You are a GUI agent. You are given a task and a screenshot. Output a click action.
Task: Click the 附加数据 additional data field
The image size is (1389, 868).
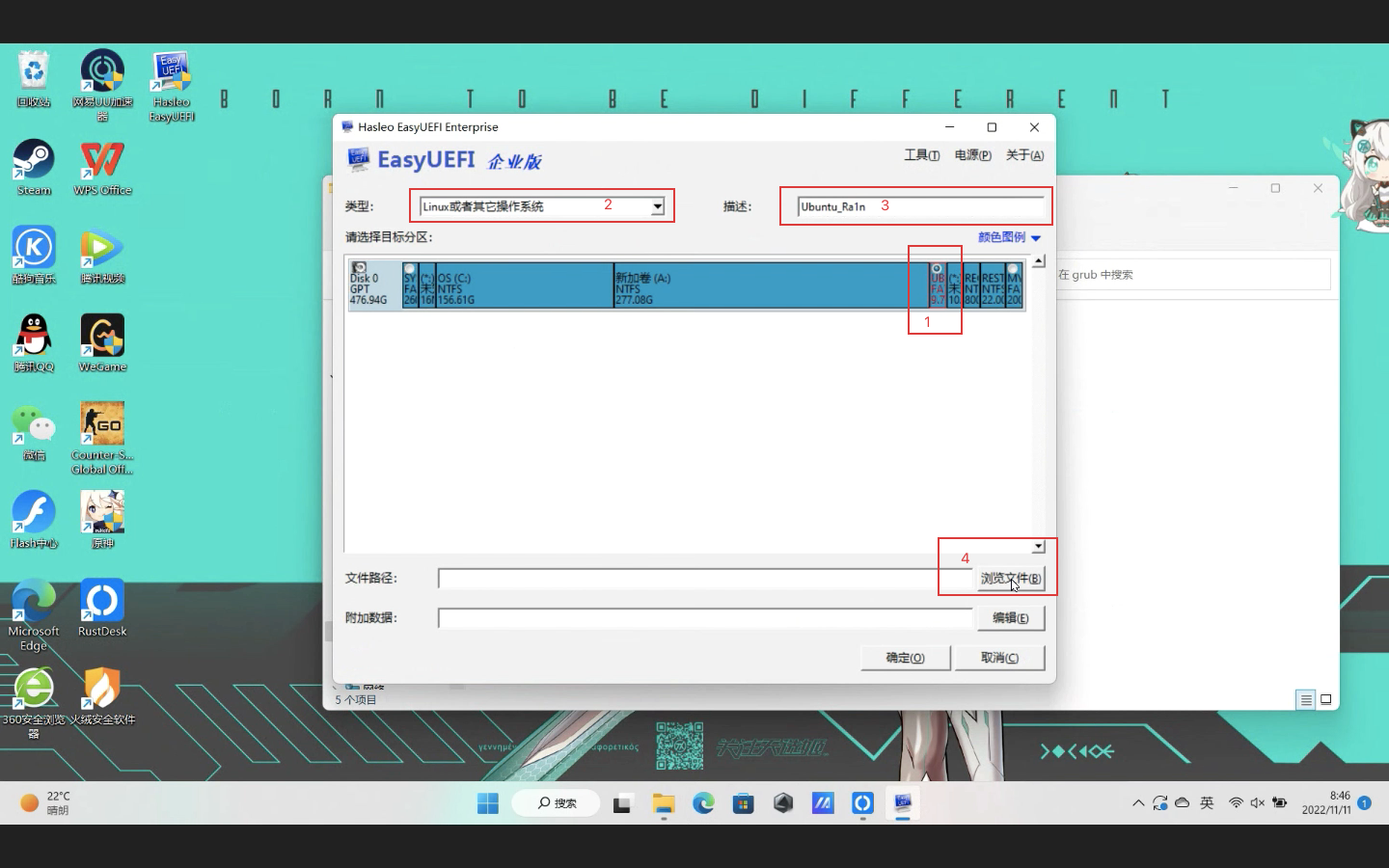click(x=705, y=618)
